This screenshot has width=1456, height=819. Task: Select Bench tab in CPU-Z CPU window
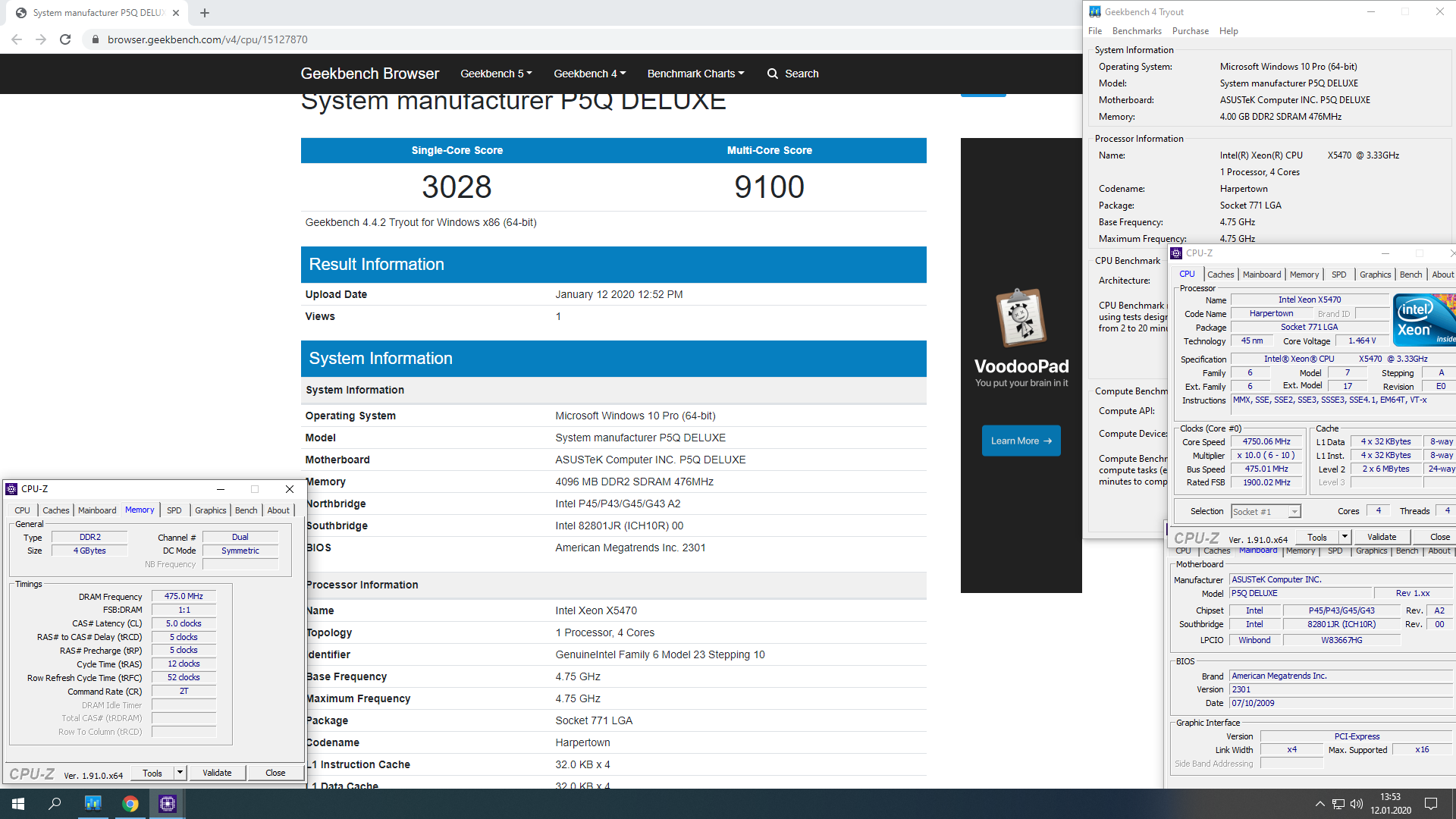coord(1410,275)
